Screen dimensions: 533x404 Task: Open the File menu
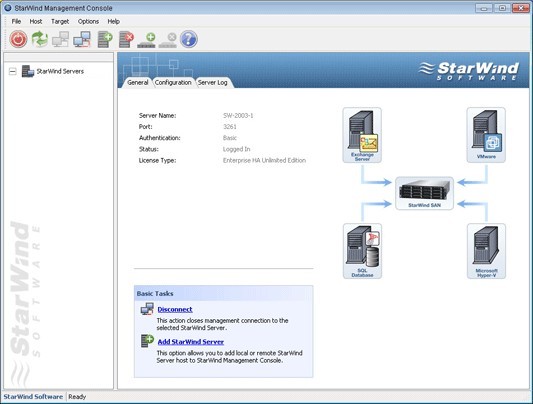[16, 21]
